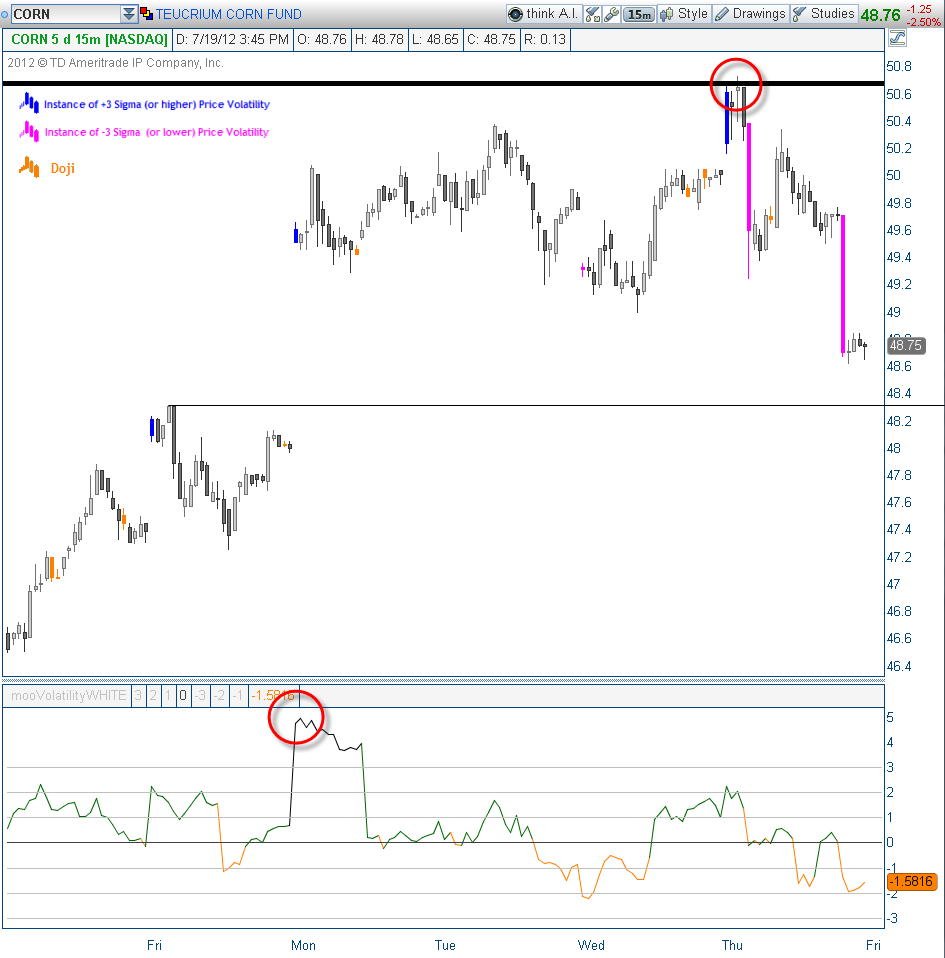Click the maximize chart icon at top right
Screen dimensions: 945x958
pos(897,37)
